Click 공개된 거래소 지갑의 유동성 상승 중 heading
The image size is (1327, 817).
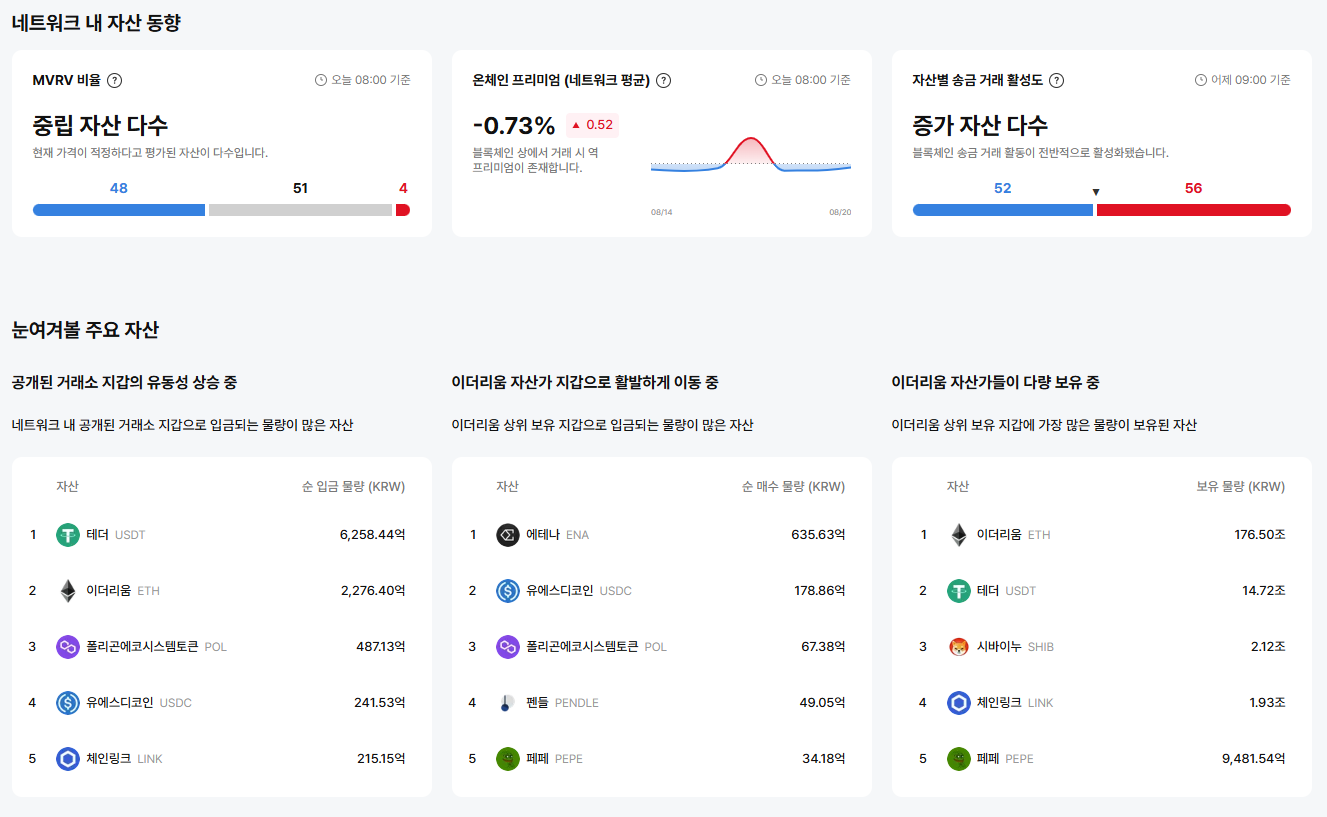125,383
